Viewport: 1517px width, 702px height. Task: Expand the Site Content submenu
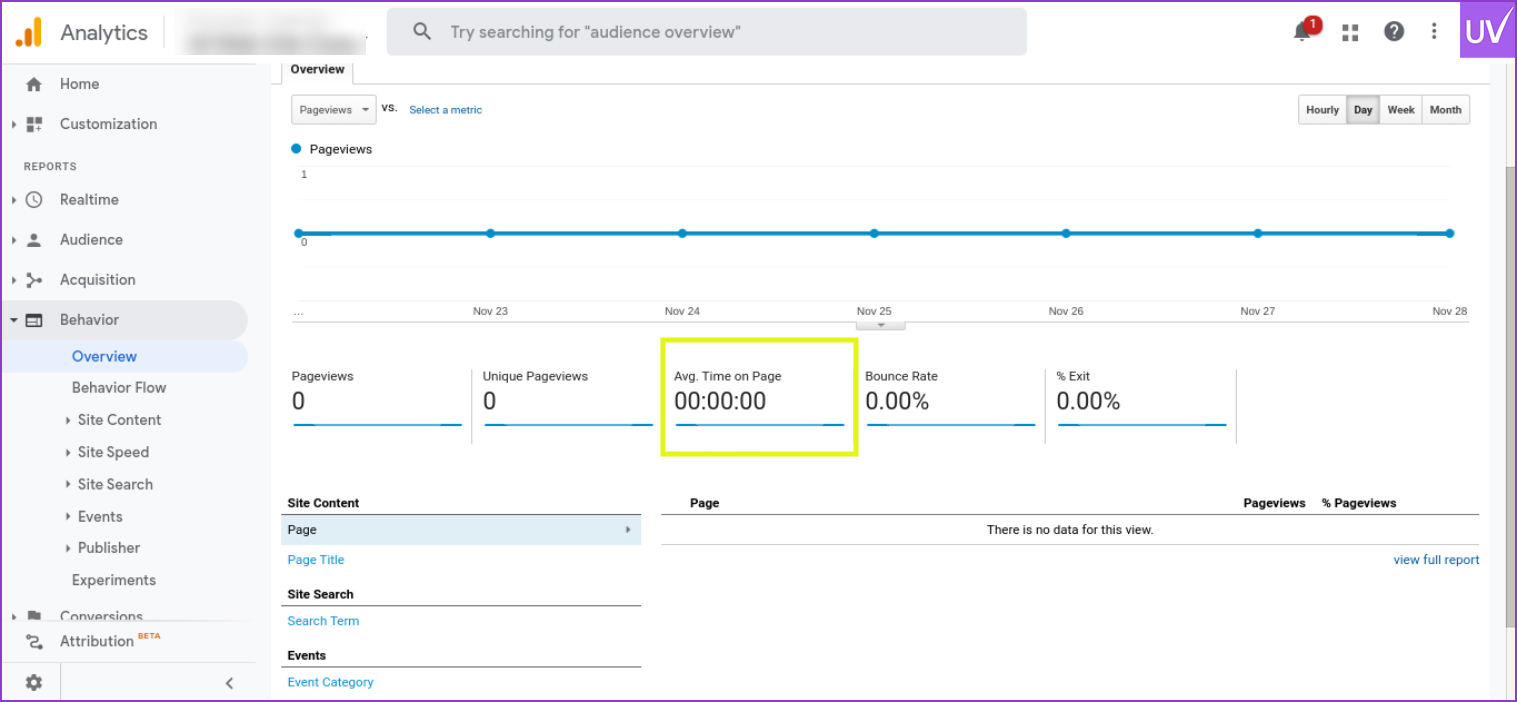coord(118,420)
